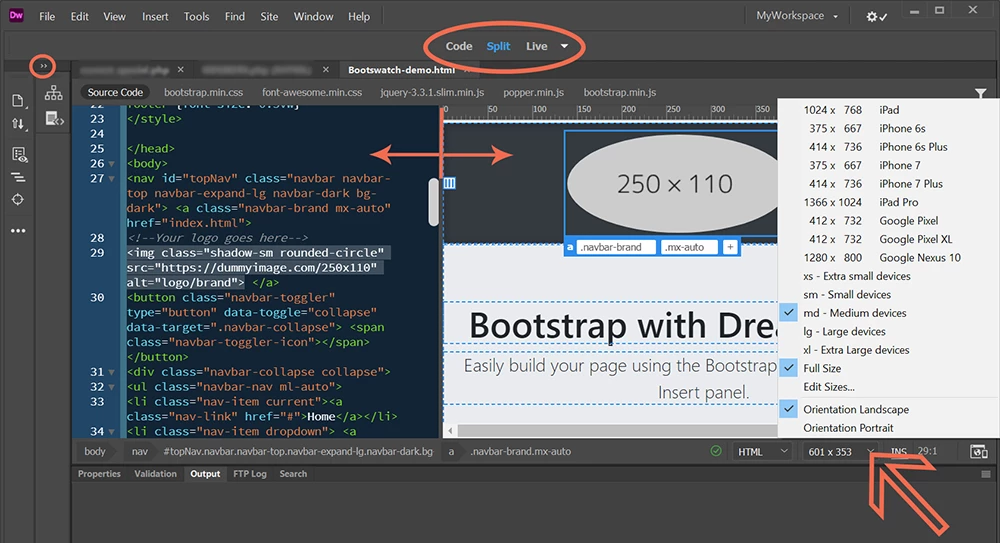
Task: Collapse code fold arrow on line 34
Action: point(112,432)
